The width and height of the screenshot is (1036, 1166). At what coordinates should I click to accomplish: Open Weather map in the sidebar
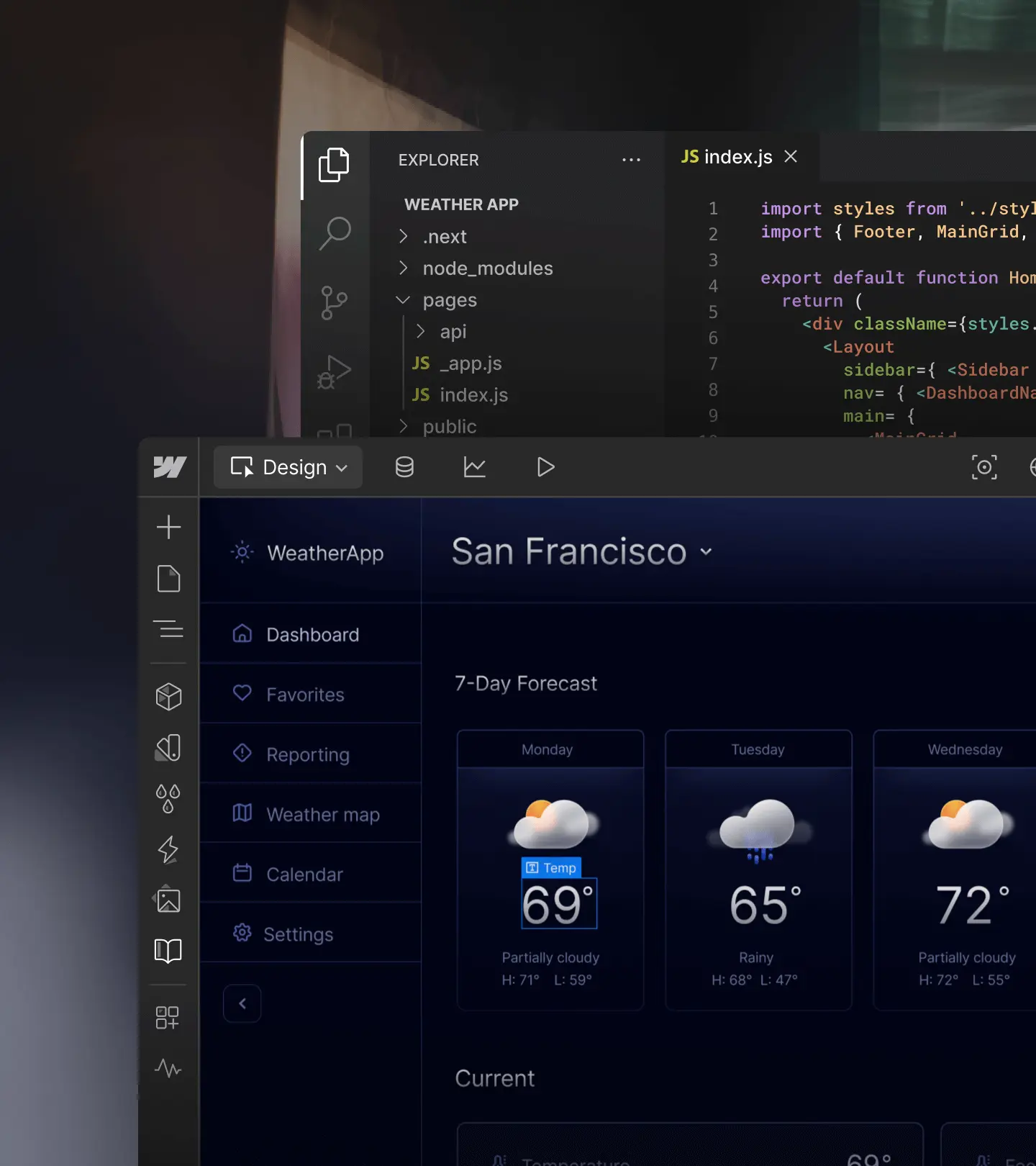tap(322, 815)
